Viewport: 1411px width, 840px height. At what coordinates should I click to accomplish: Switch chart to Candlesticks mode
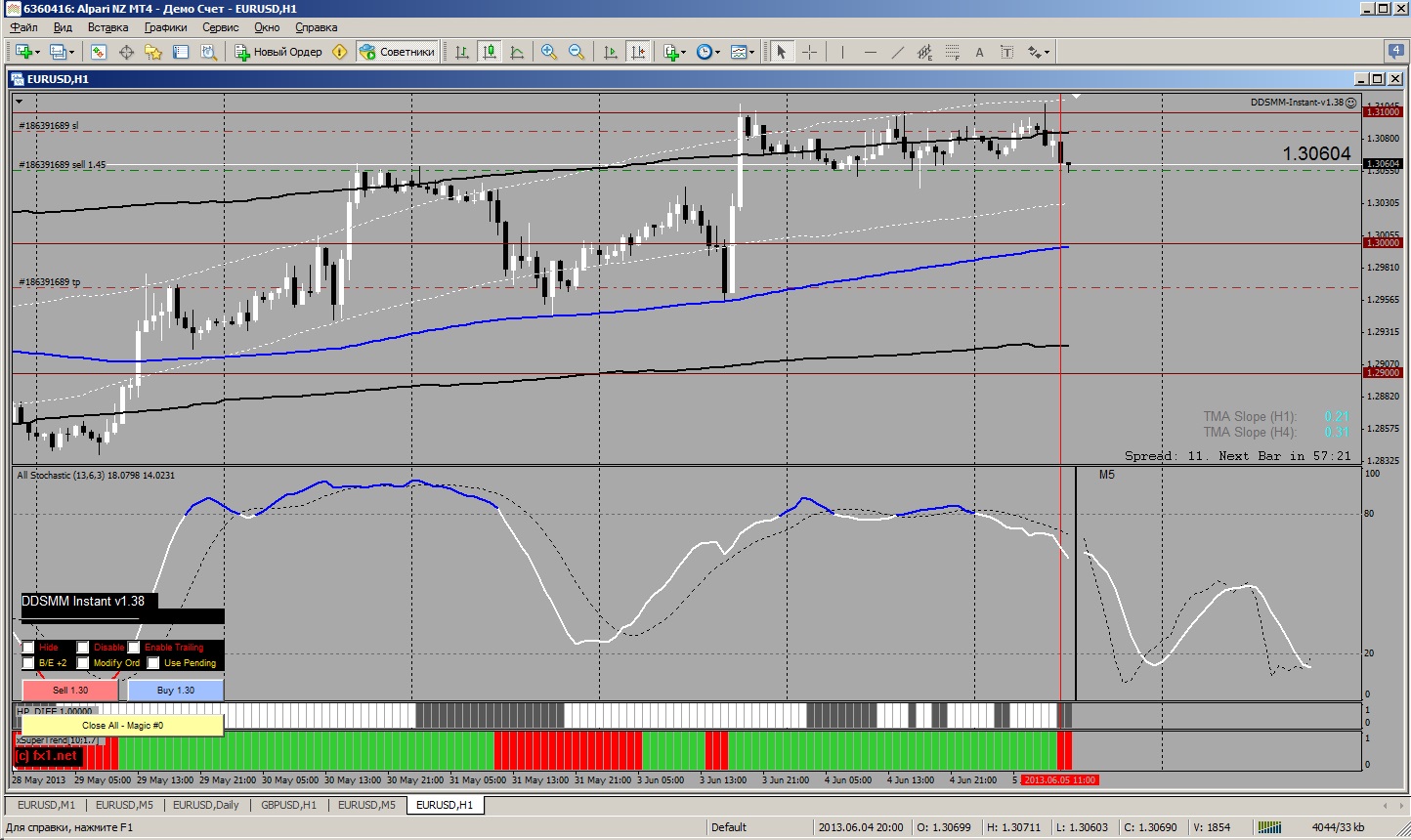(490, 52)
